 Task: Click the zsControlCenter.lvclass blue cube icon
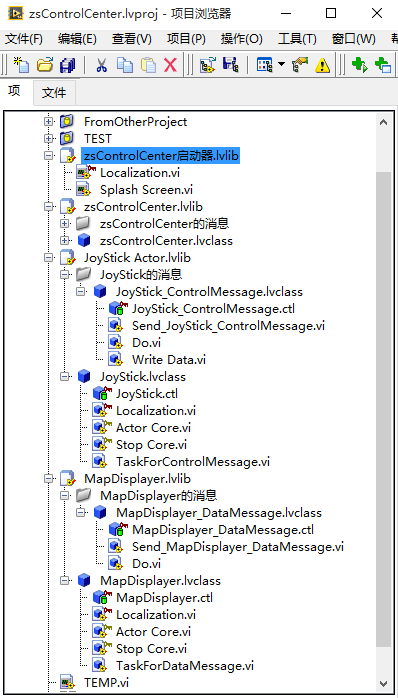(x=84, y=241)
